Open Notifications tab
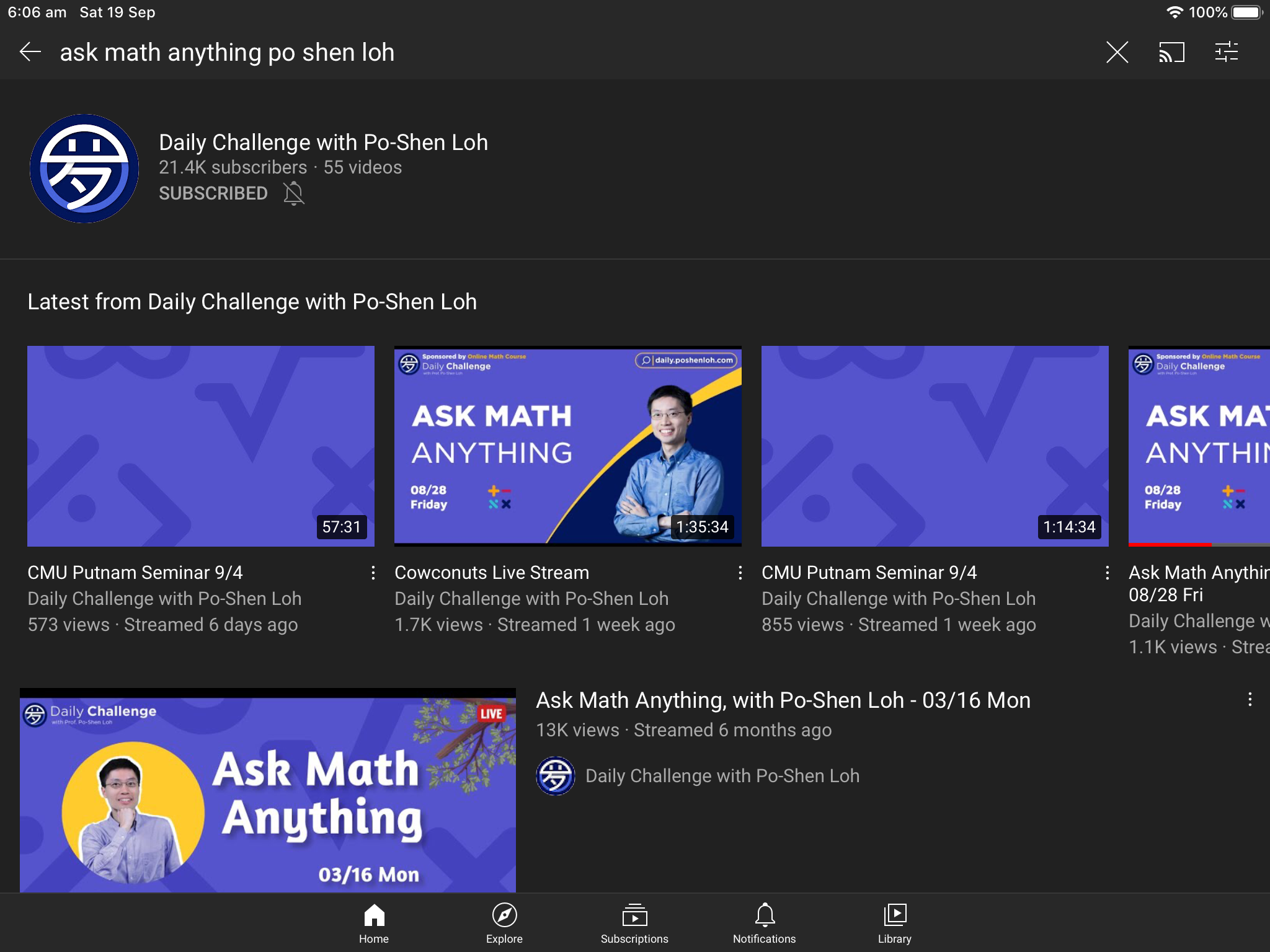 pyautogui.click(x=765, y=923)
